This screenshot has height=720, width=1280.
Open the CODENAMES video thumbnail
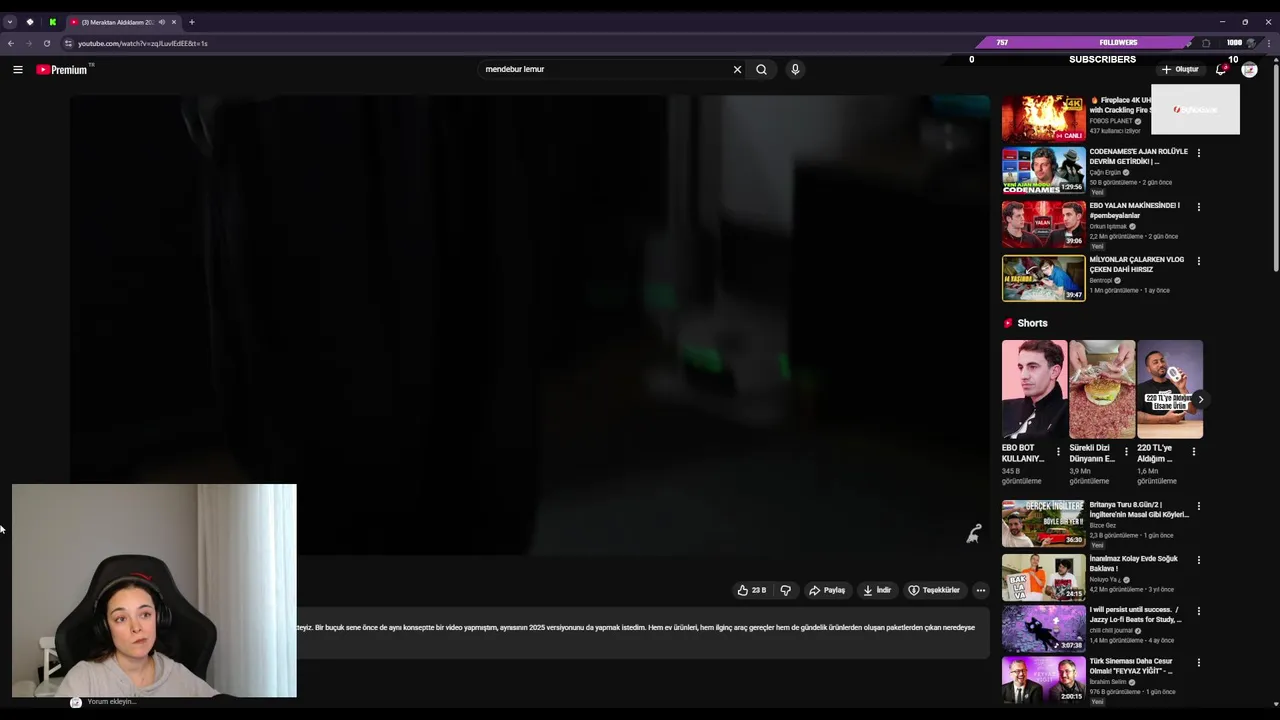coord(1043,171)
